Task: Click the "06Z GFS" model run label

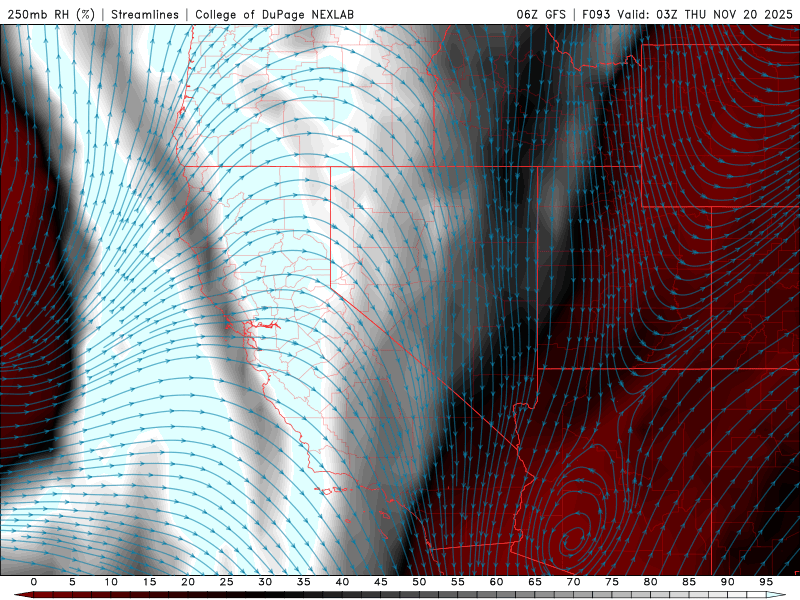Action: coord(541,14)
